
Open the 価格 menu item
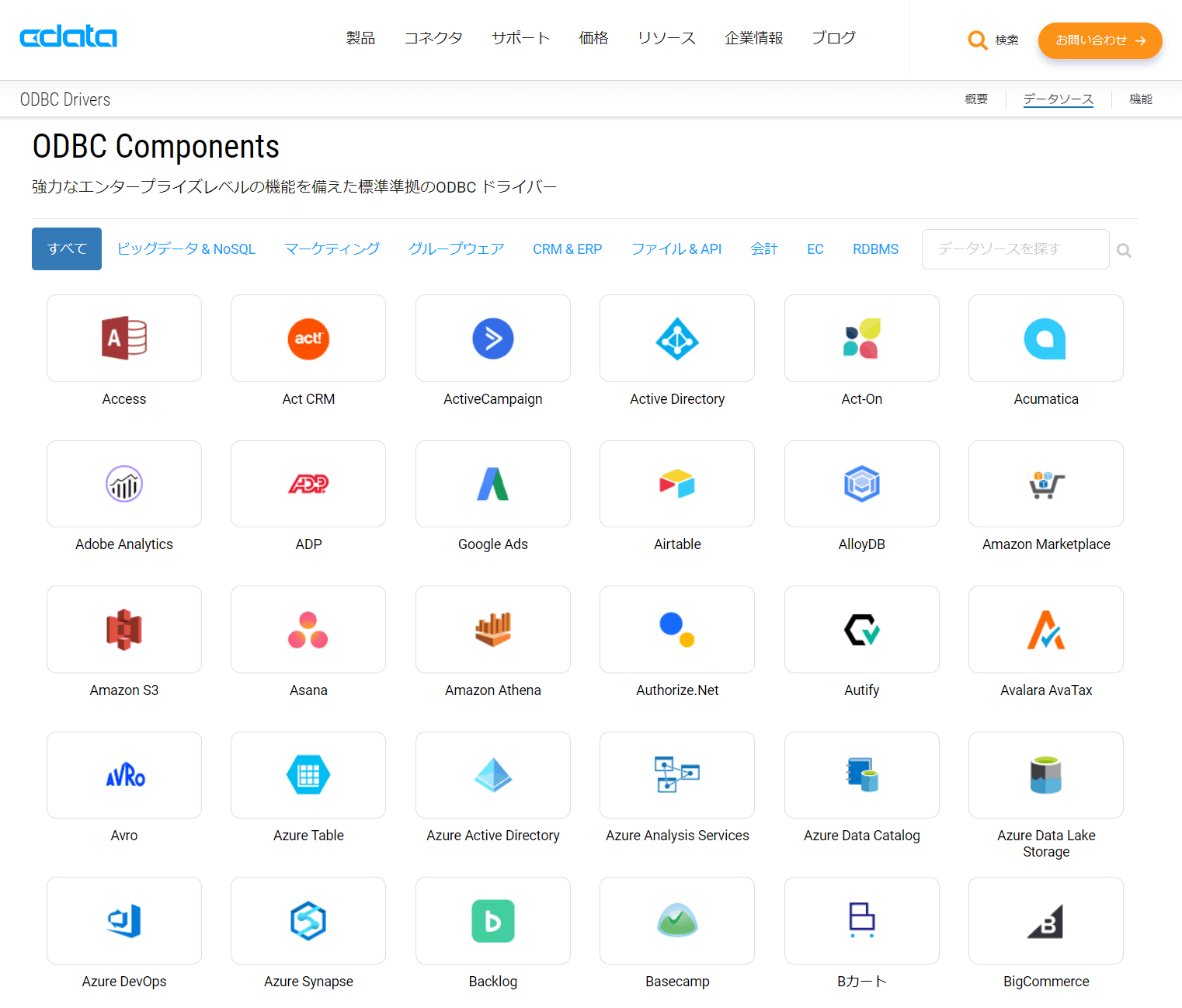(593, 38)
